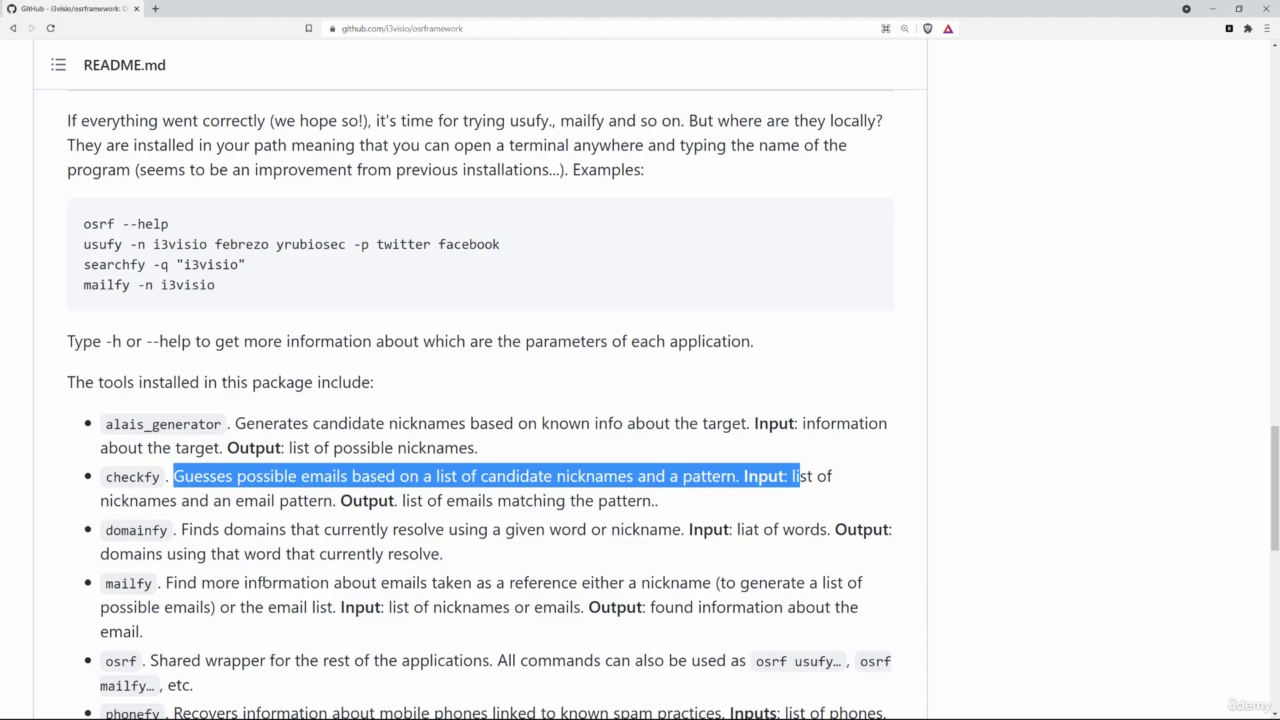Open the QR code icon in address bar
This screenshot has width=1280, height=720.
(x=885, y=28)
